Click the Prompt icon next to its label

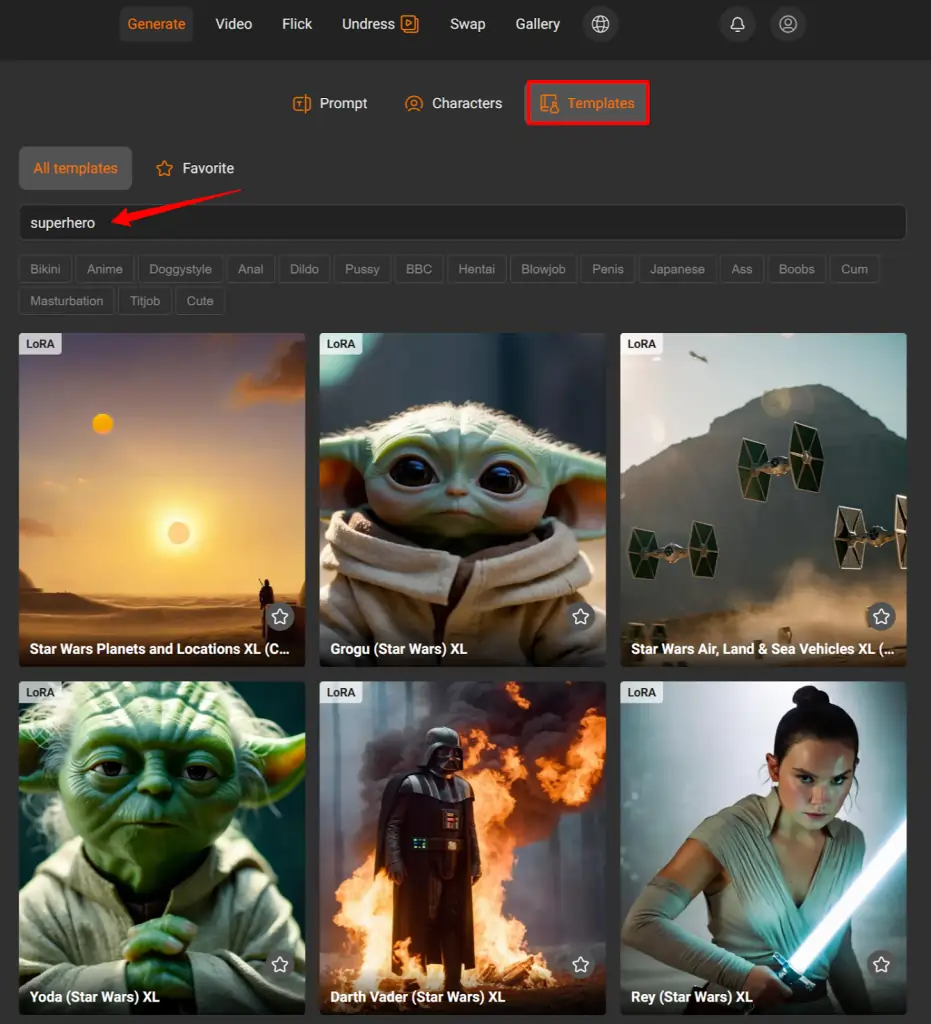click(301, 103)
